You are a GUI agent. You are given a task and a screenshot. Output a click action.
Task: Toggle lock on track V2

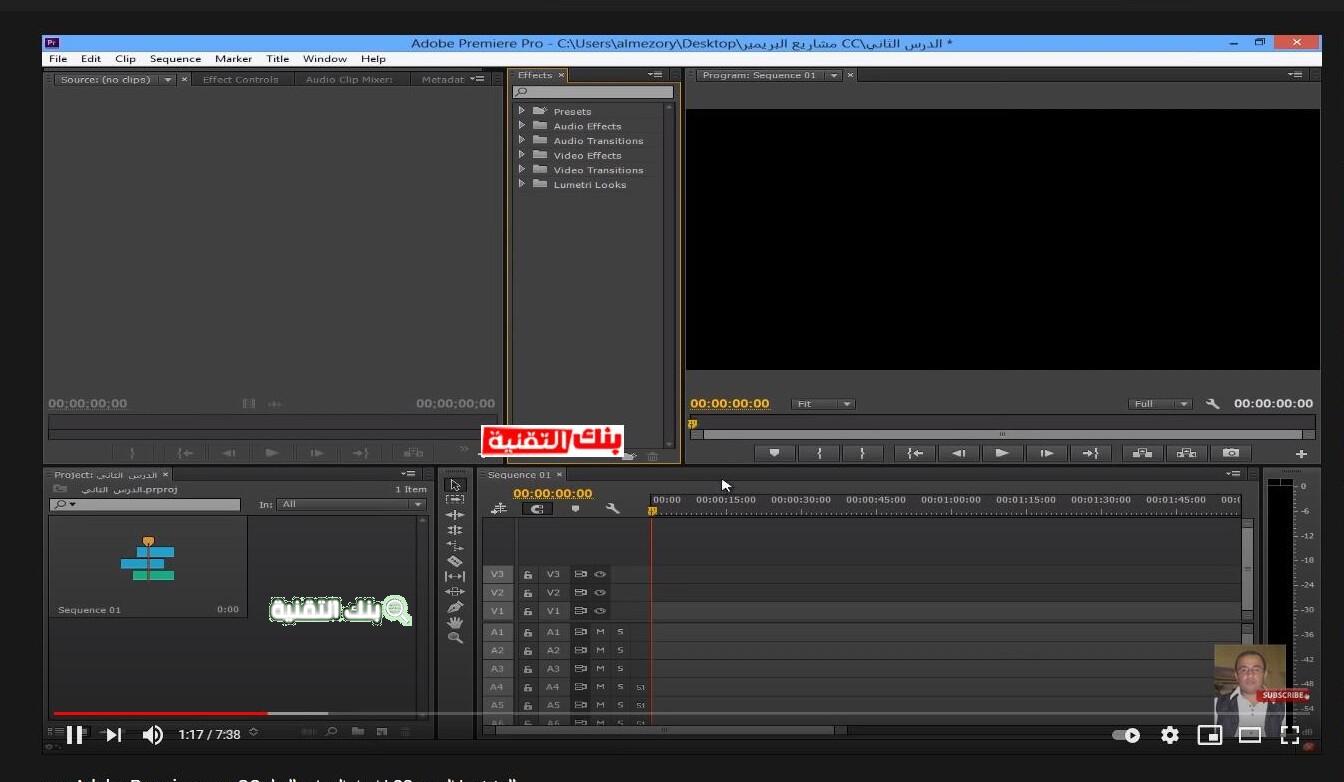click(527, 593)
